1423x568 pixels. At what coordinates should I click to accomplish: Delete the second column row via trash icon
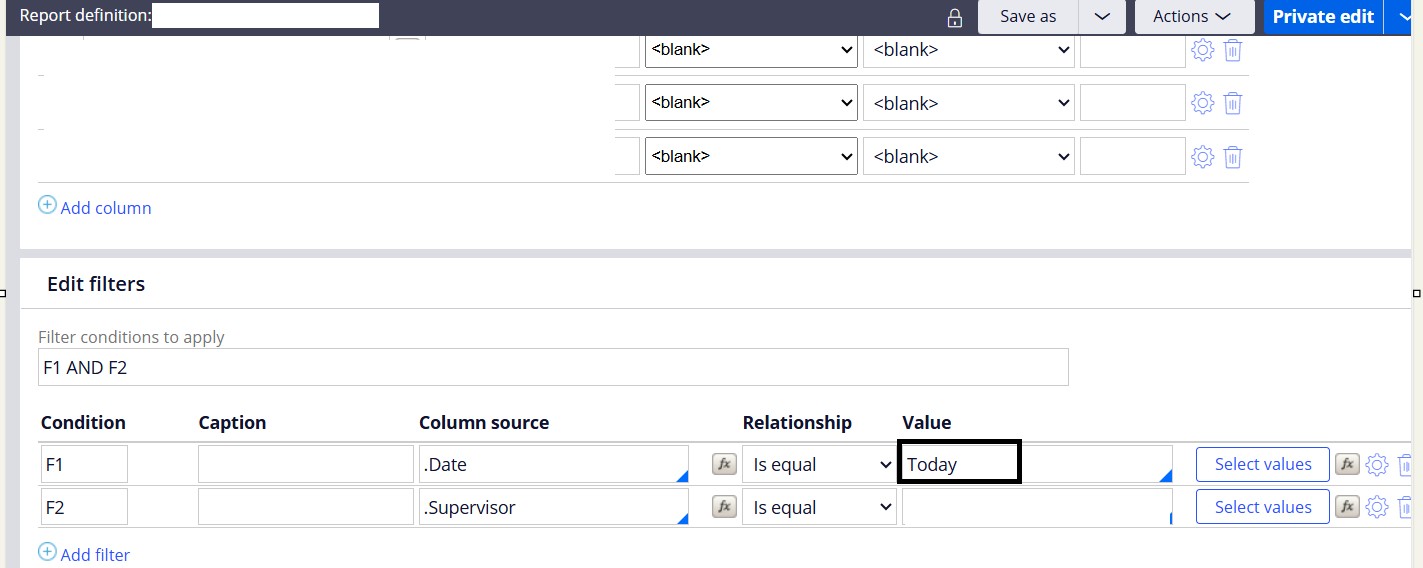tap(1233, 103)
